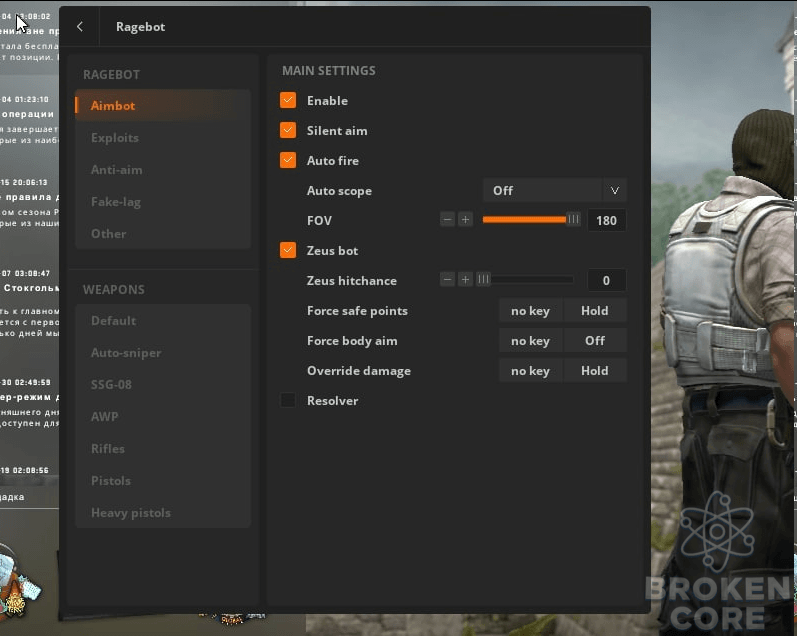
Task: Switch to the Anti-aim section
Action: [163, 170]
